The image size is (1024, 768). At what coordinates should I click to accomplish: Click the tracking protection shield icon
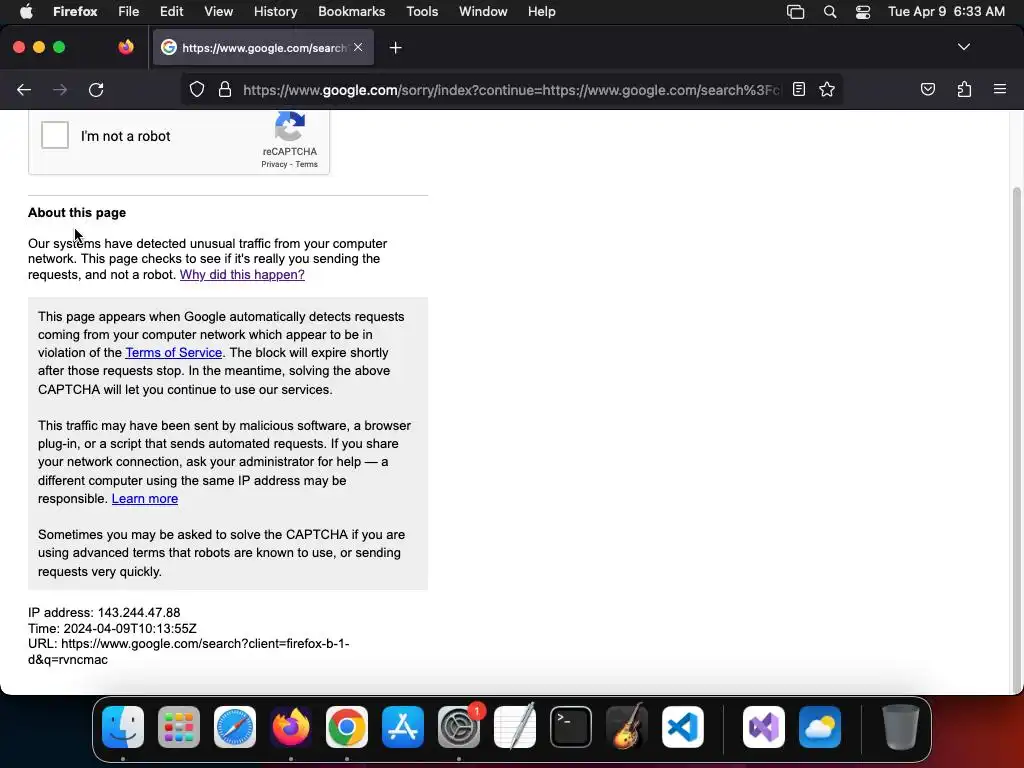pyautogui.click(x=197, y=90)
